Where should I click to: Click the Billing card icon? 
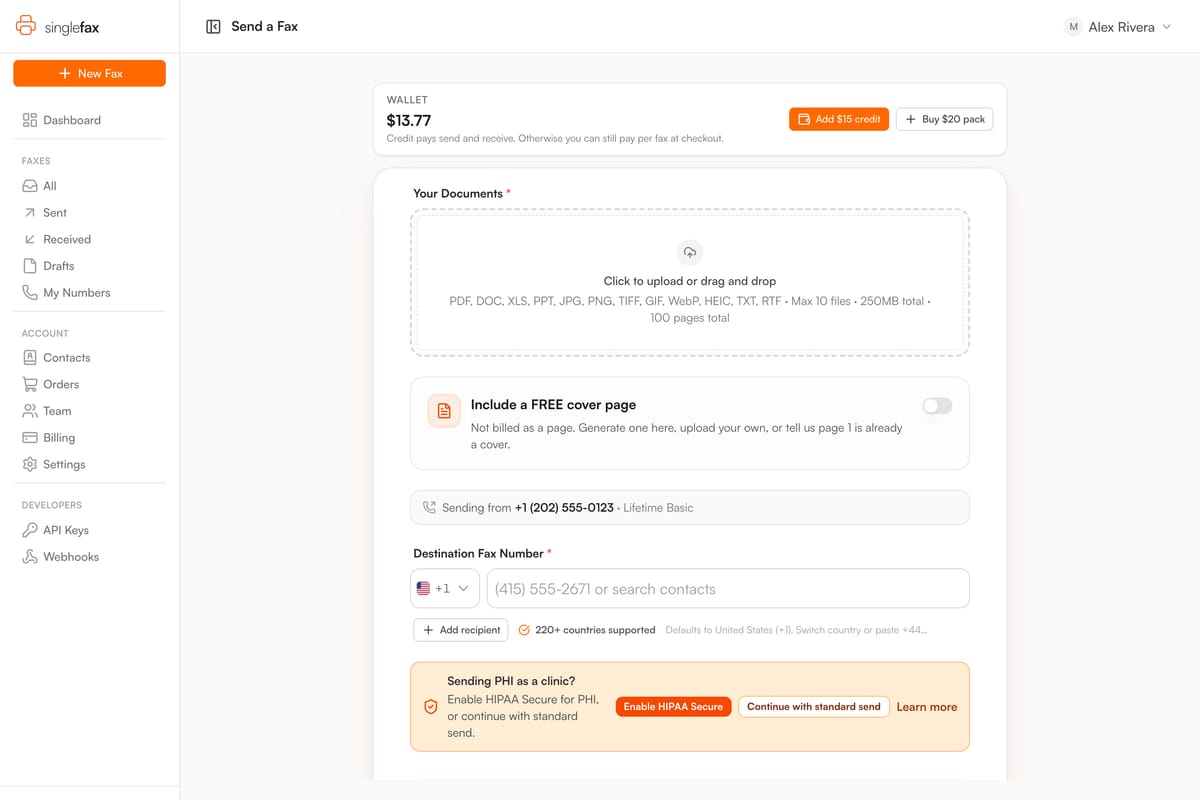30,438
